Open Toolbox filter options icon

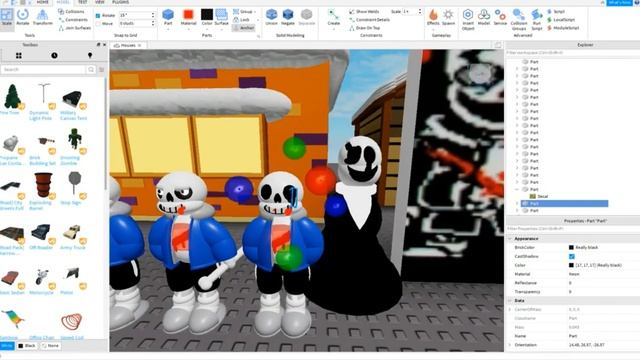coord(102,70)
